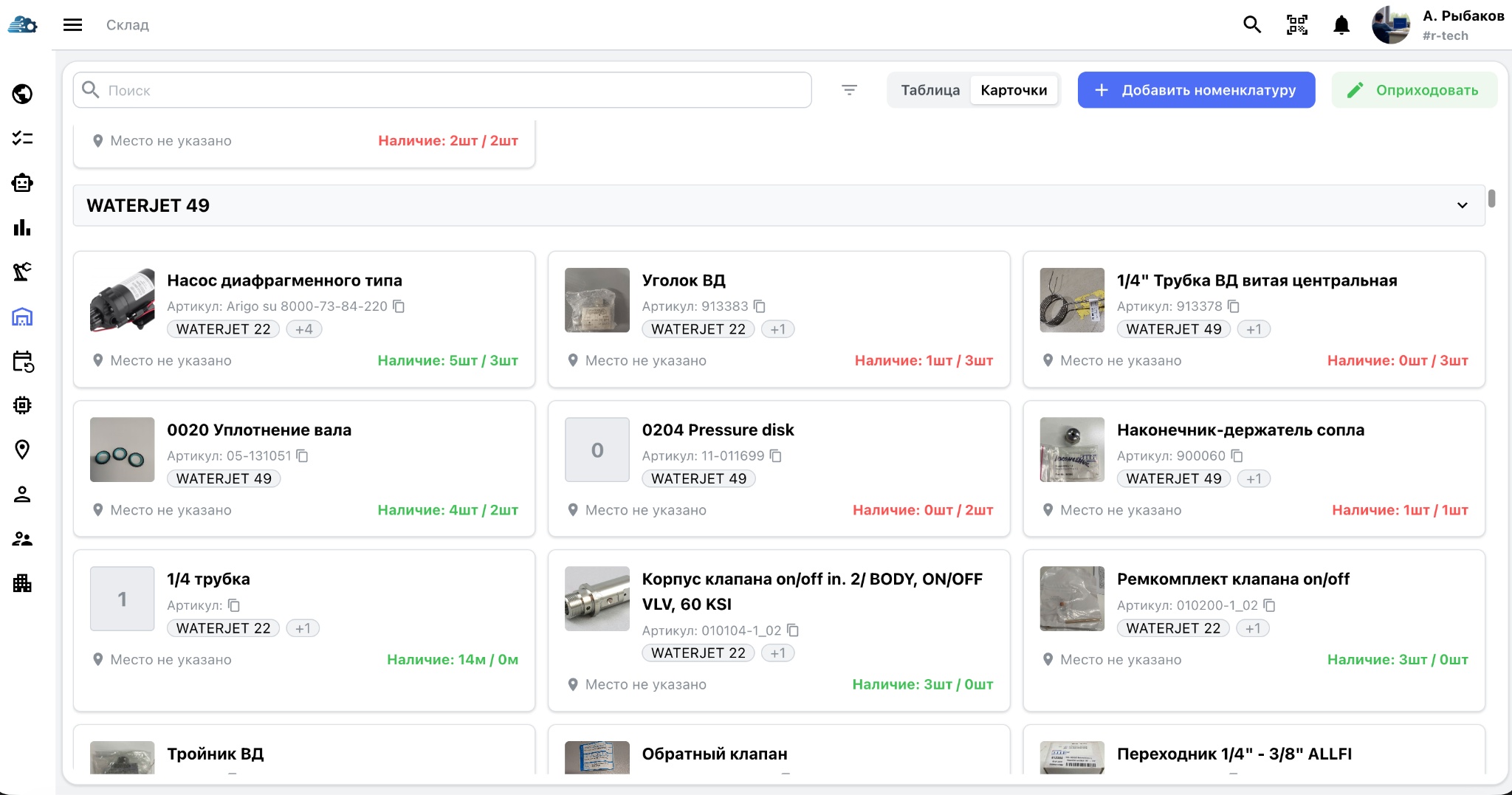Open the Тройник ВД card title
The height and width of the screenshot is (795, 1512).
[215, 754]
